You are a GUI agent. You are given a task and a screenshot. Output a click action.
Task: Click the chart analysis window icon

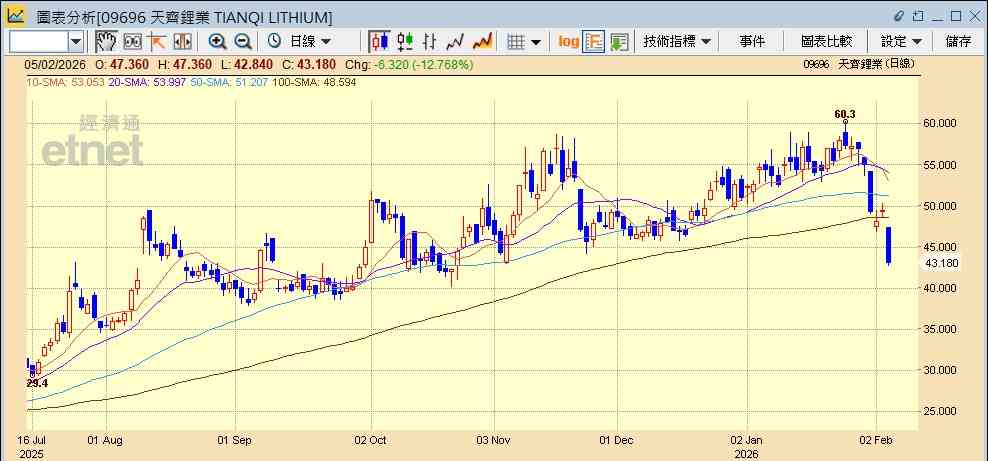point(15,15)
